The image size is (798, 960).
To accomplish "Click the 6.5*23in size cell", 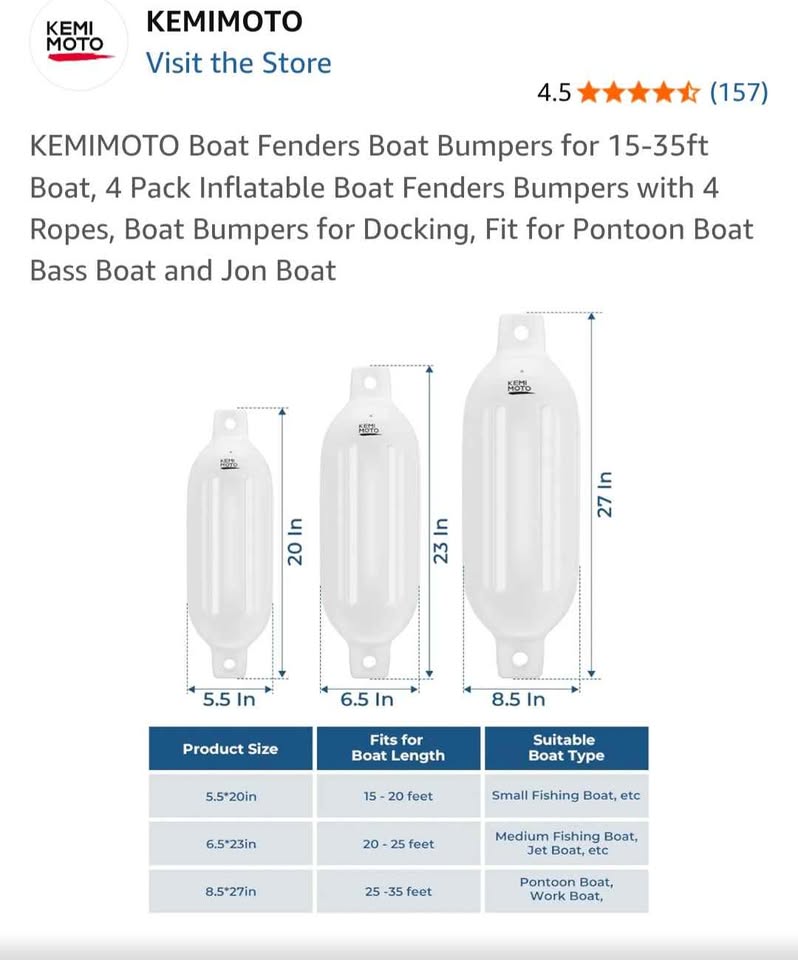I will [x=230, y=844].
